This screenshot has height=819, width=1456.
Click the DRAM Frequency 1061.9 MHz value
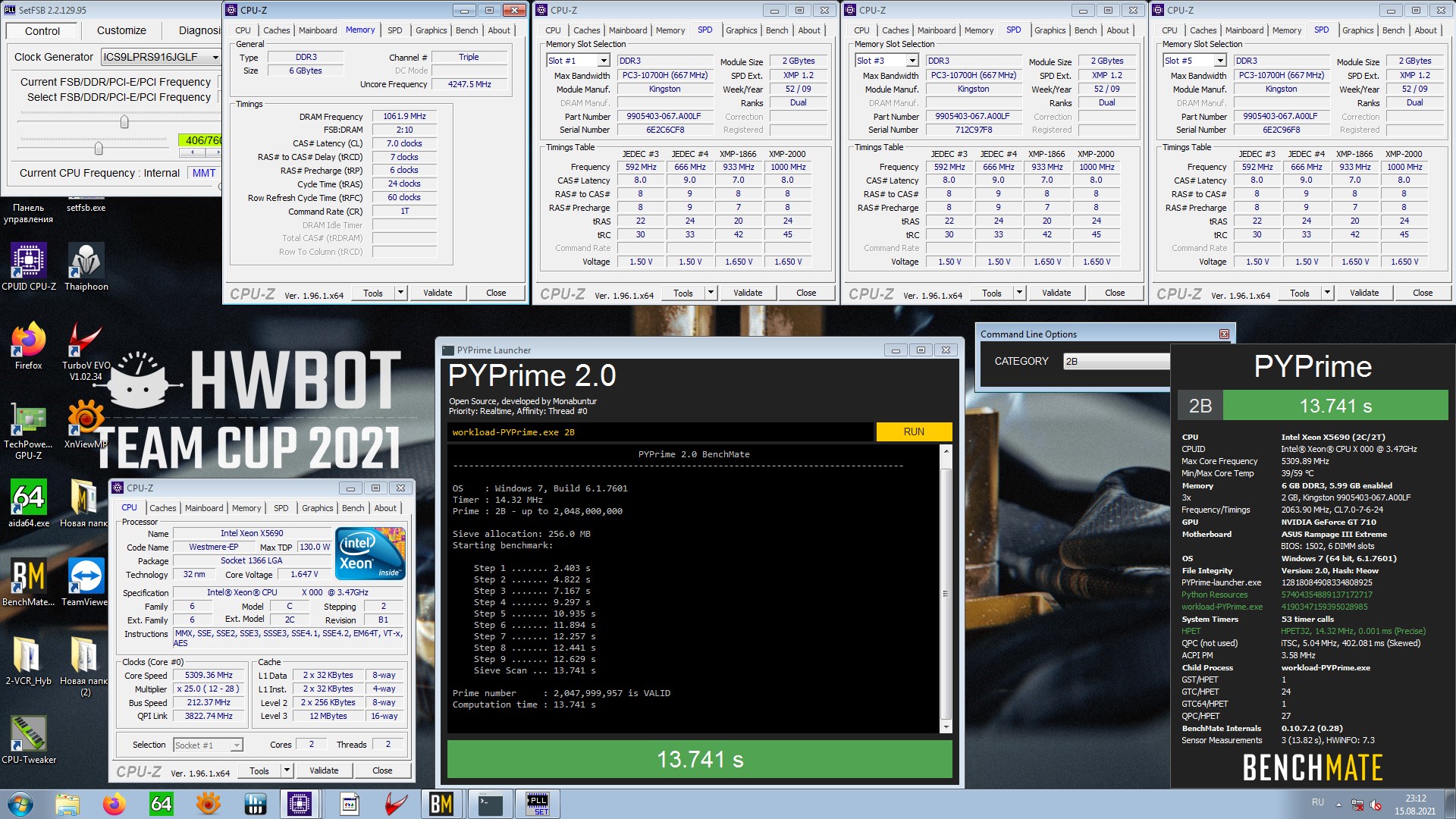[404, 116]
